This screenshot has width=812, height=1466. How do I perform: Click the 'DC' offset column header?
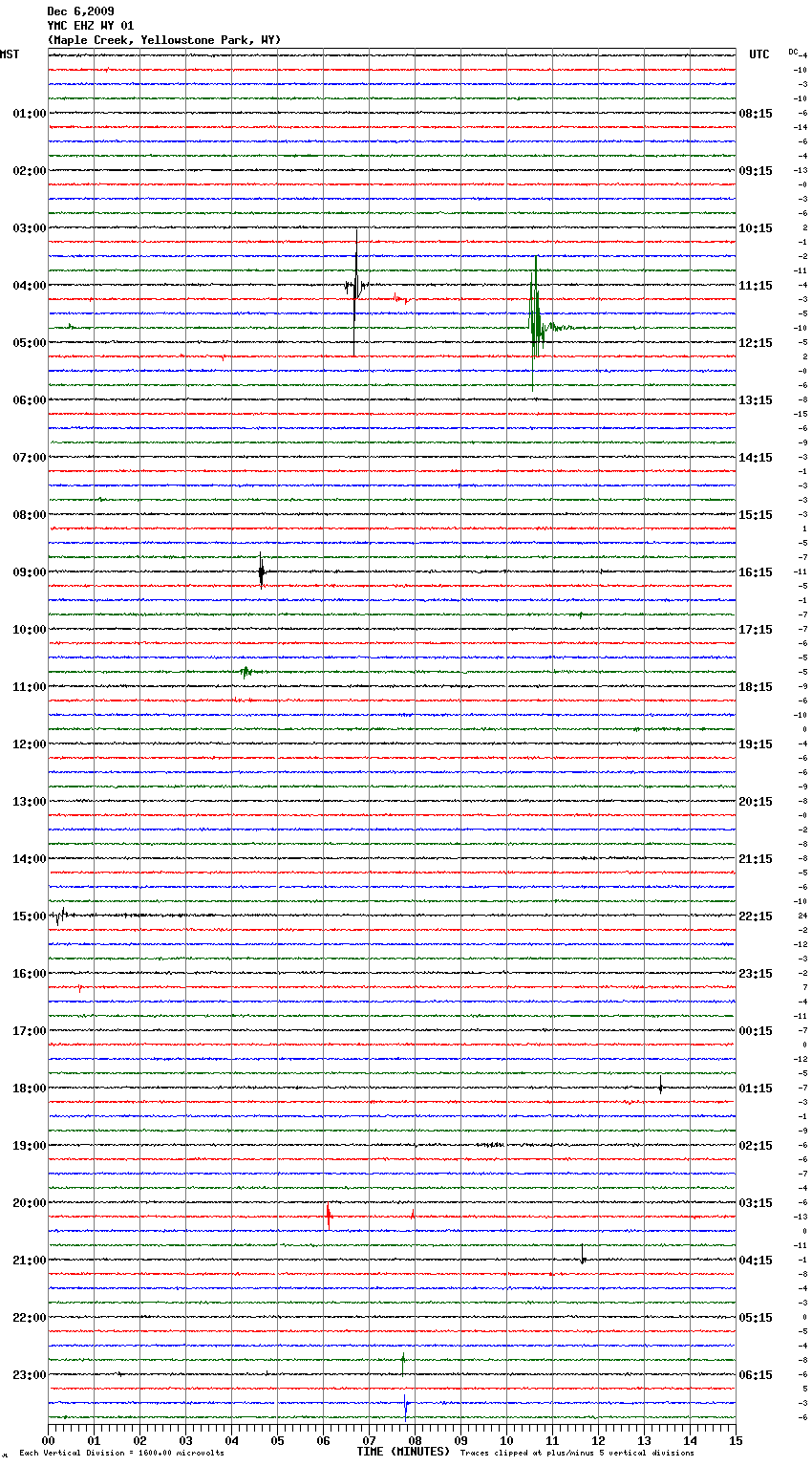pyautogui.click(x=793, y=52)
